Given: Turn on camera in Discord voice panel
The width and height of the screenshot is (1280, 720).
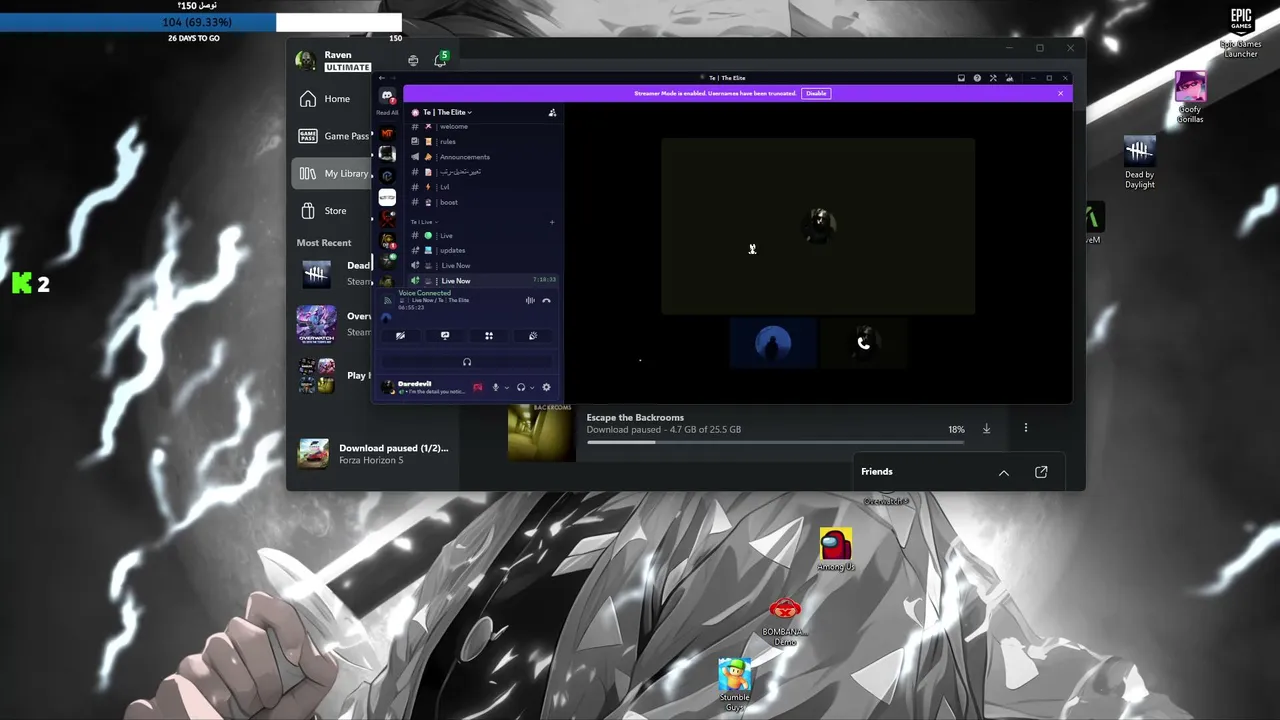Looking at the screenshot, I should pyautogui.click(x=400, y=336).
